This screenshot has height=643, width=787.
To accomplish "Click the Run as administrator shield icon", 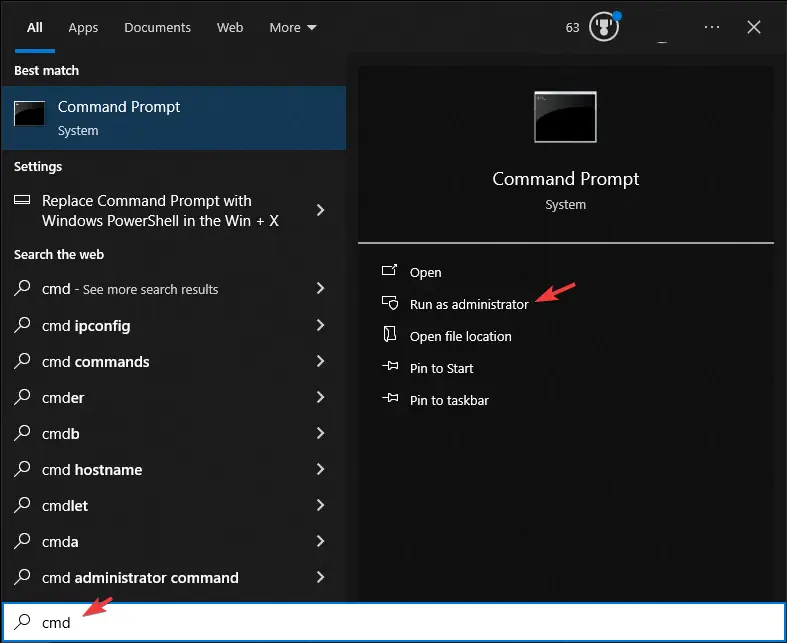I will [x=390, y=303].
